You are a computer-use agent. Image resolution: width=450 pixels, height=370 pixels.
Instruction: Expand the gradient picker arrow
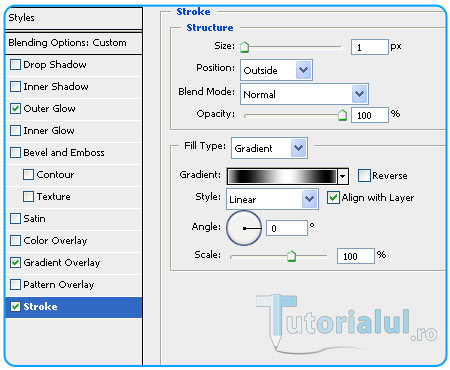coord(343,176)
